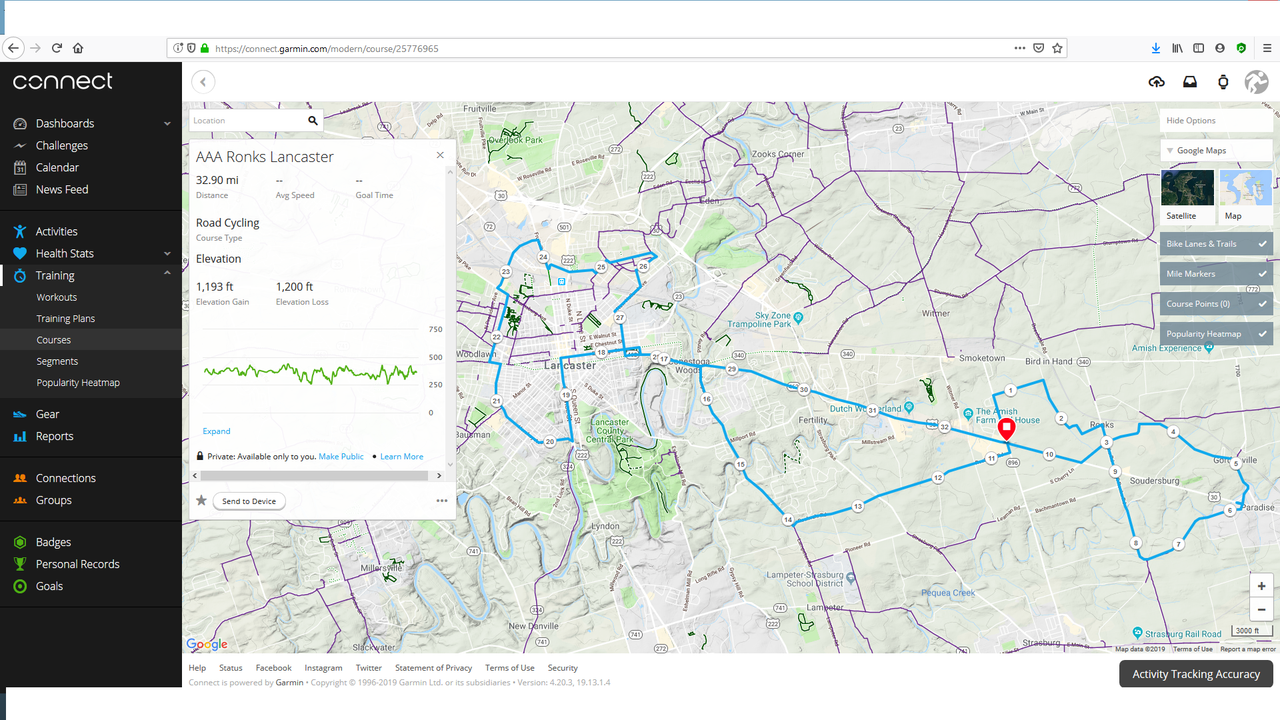Click the elevation profile graph
The height and width of the screenshot is (720, 1280).
tap(310, 372)
